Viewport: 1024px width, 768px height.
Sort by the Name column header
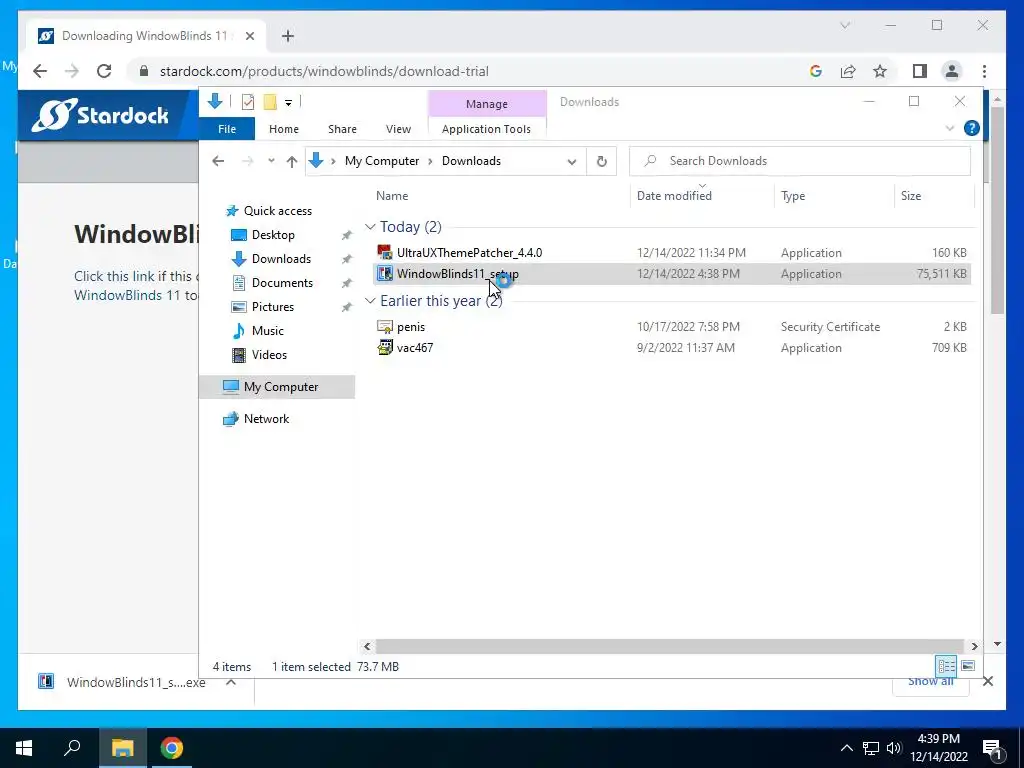pyautogui.click(x=392, y=195)
